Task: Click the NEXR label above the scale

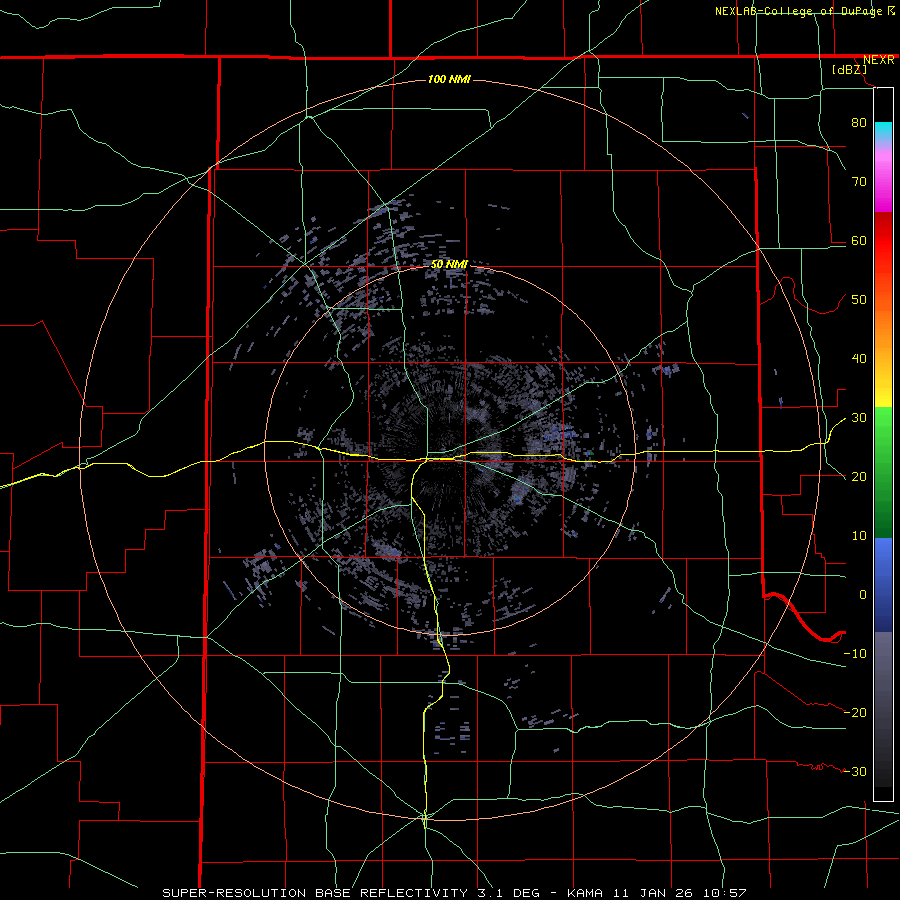Action: tap(878, 60)
